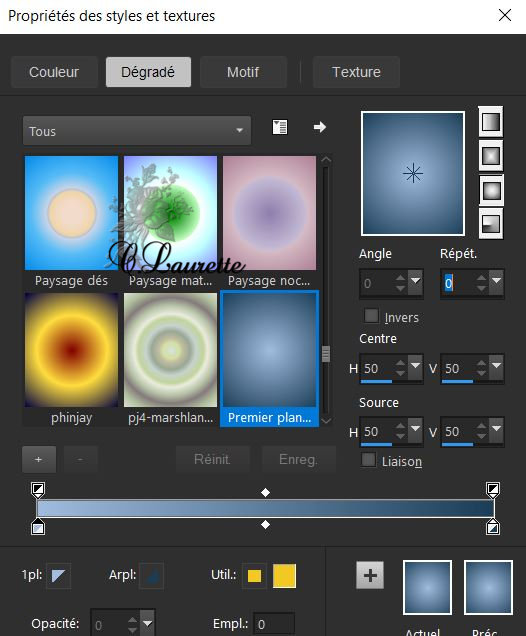The image size is (526, 636).
Task: Open the Centre V dropdown arrow
Action: pos(496,368)
